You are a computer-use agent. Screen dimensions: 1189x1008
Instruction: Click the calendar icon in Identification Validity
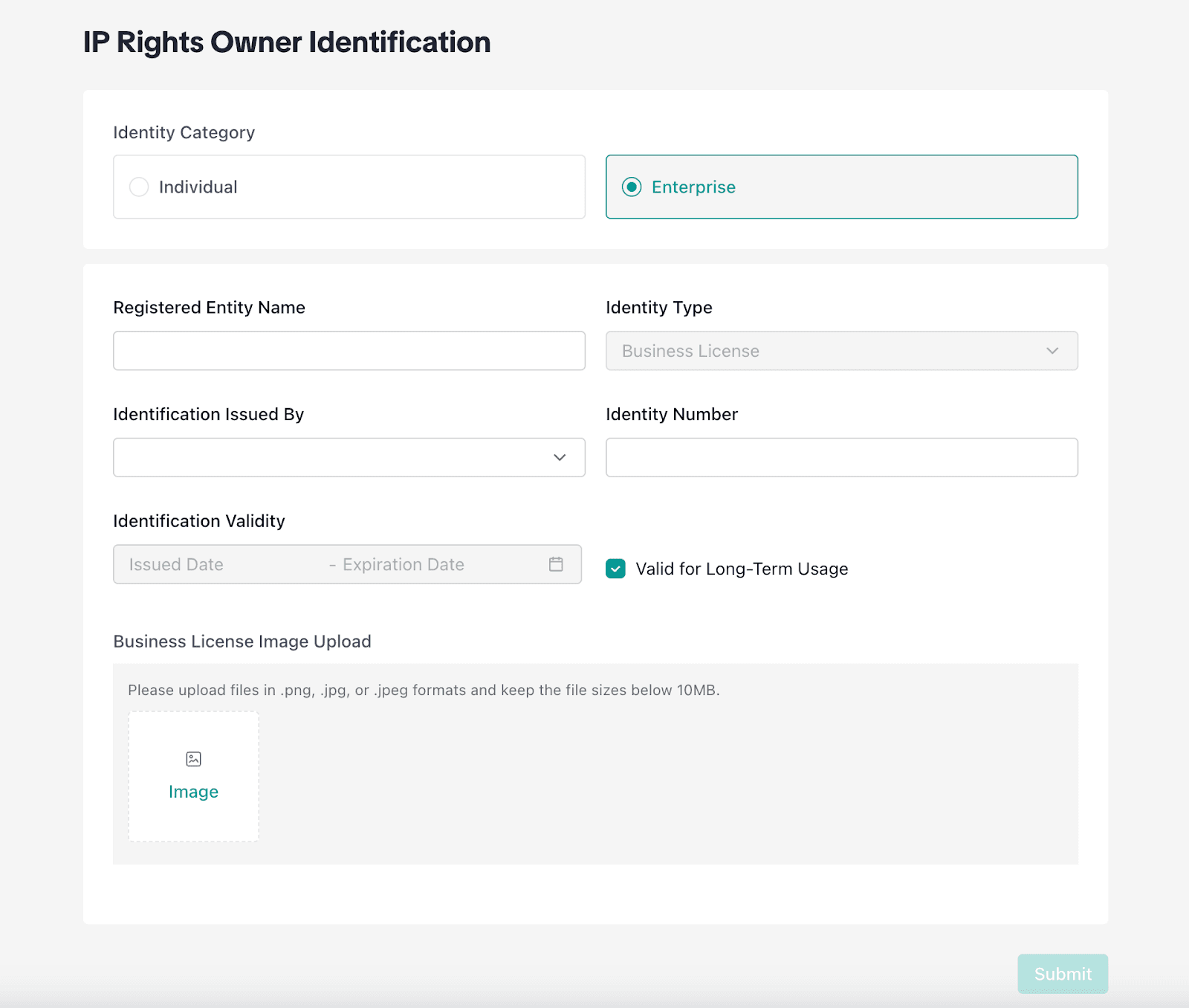point(556,564)
